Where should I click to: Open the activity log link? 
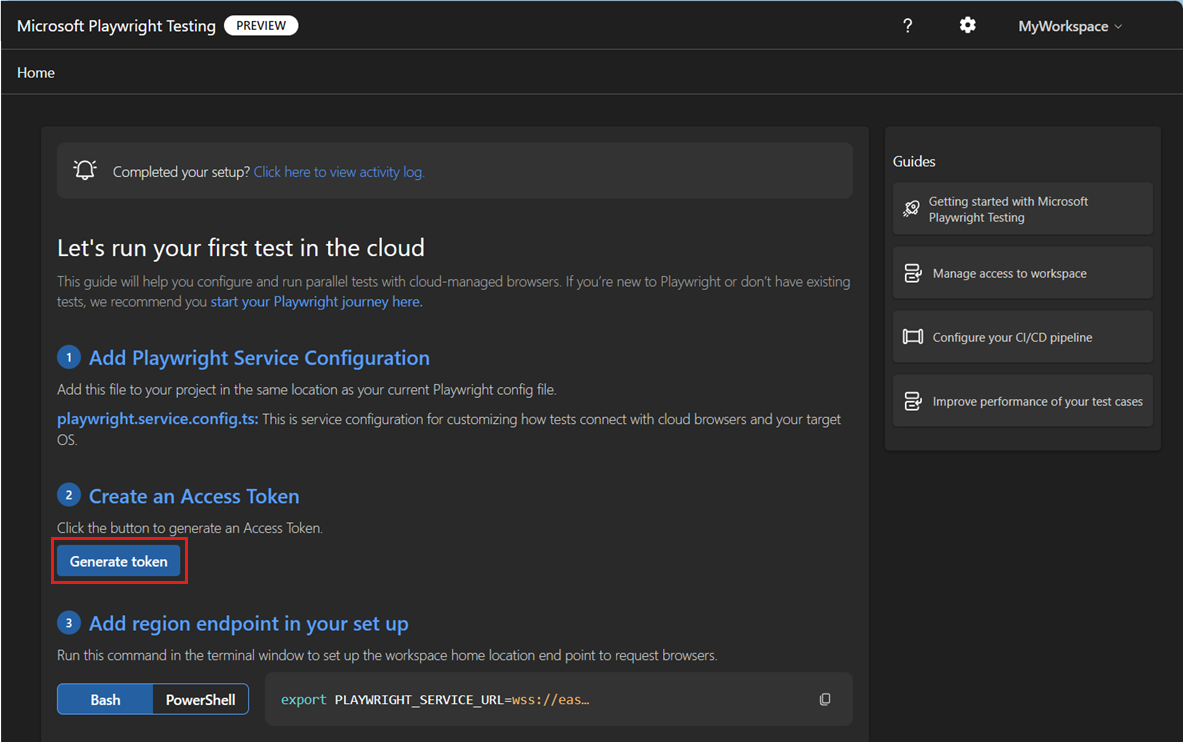[339, 172]
